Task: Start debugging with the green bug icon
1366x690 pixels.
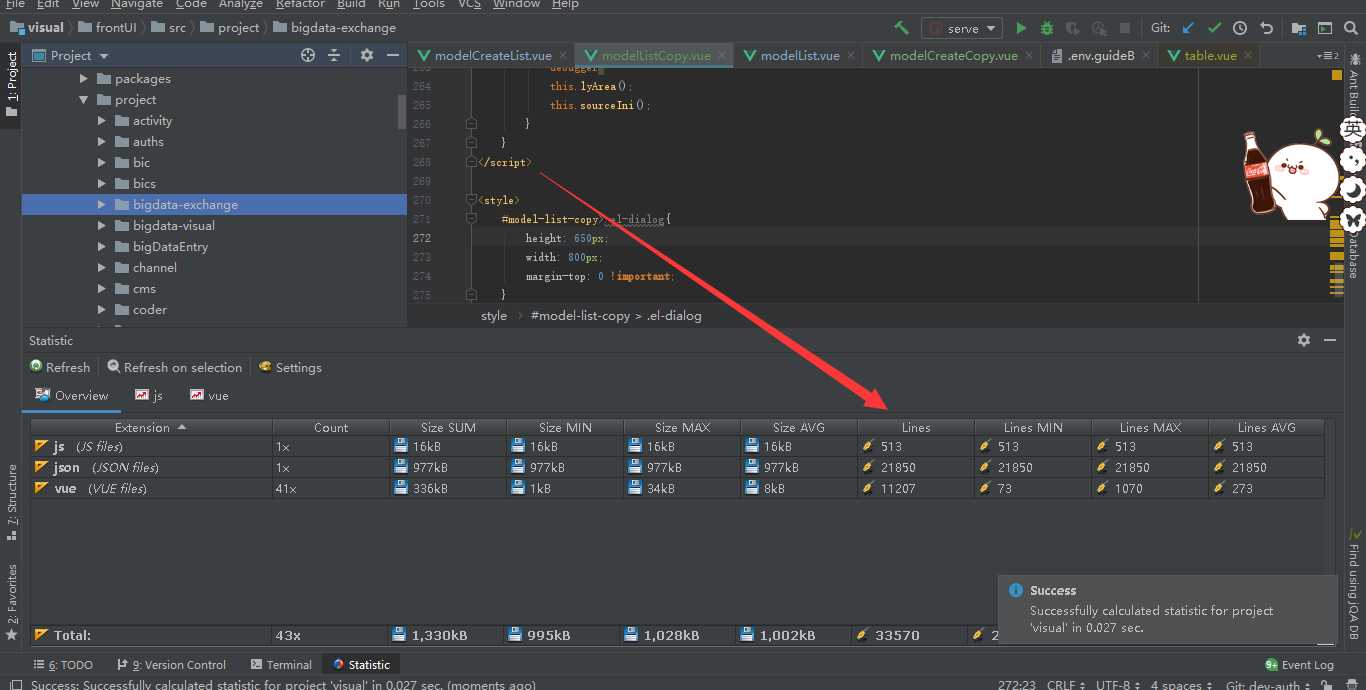Action: (1047, 28)
